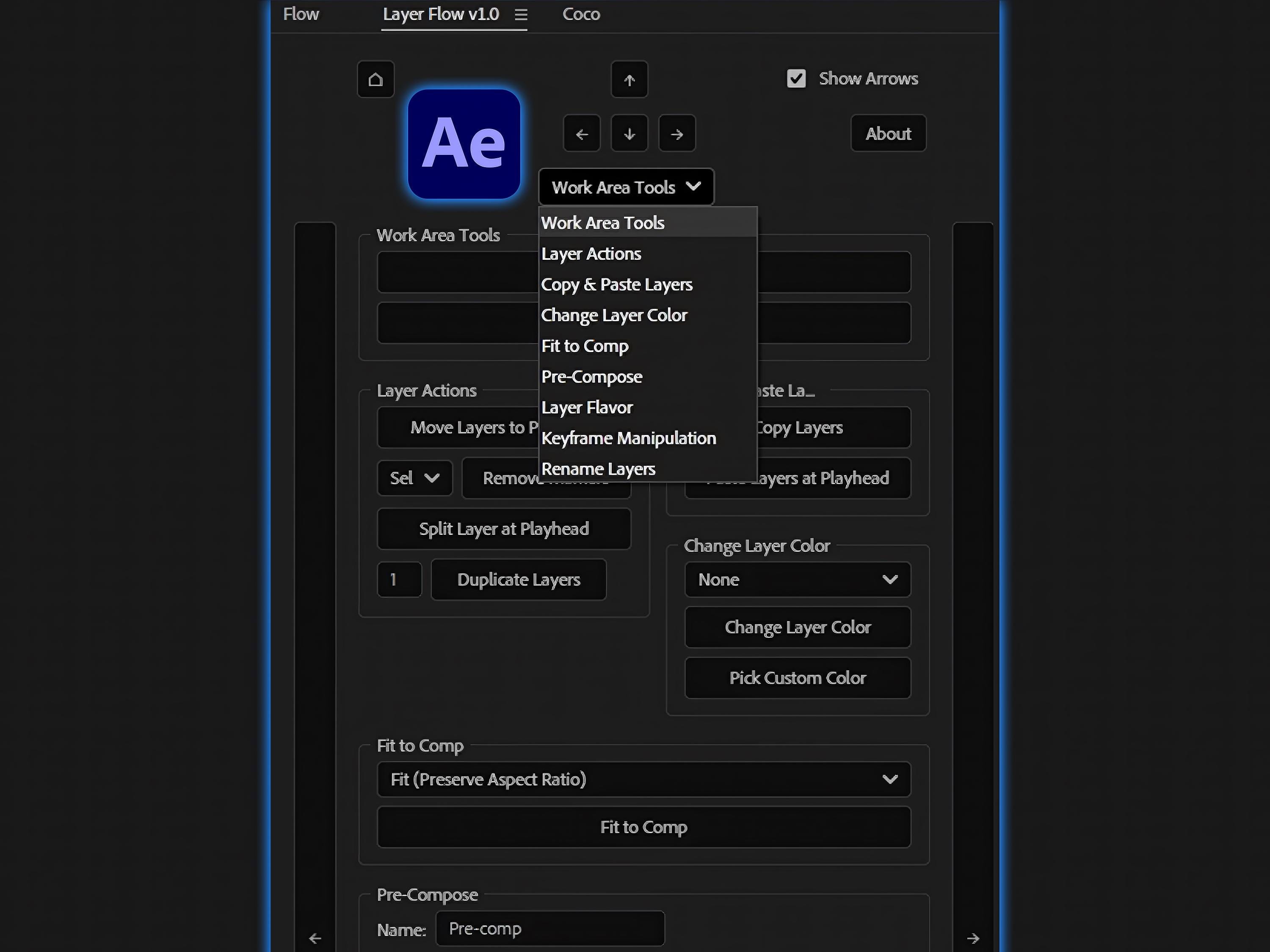Click the Pick Custom Color button
This screenshot has width=1270, height=952.
(x=798, y=678)
